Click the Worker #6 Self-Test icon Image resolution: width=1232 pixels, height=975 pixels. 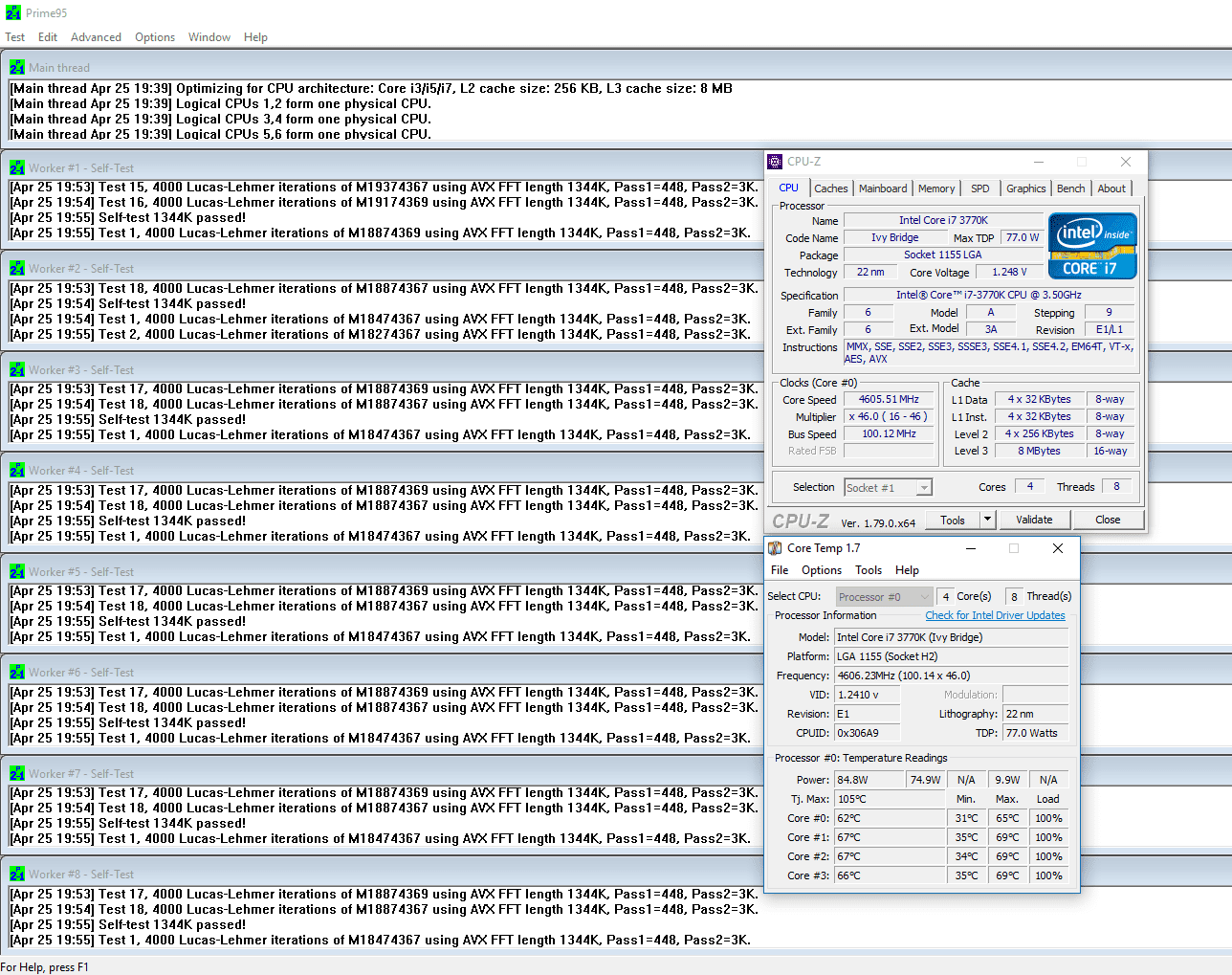coord(17,672)
